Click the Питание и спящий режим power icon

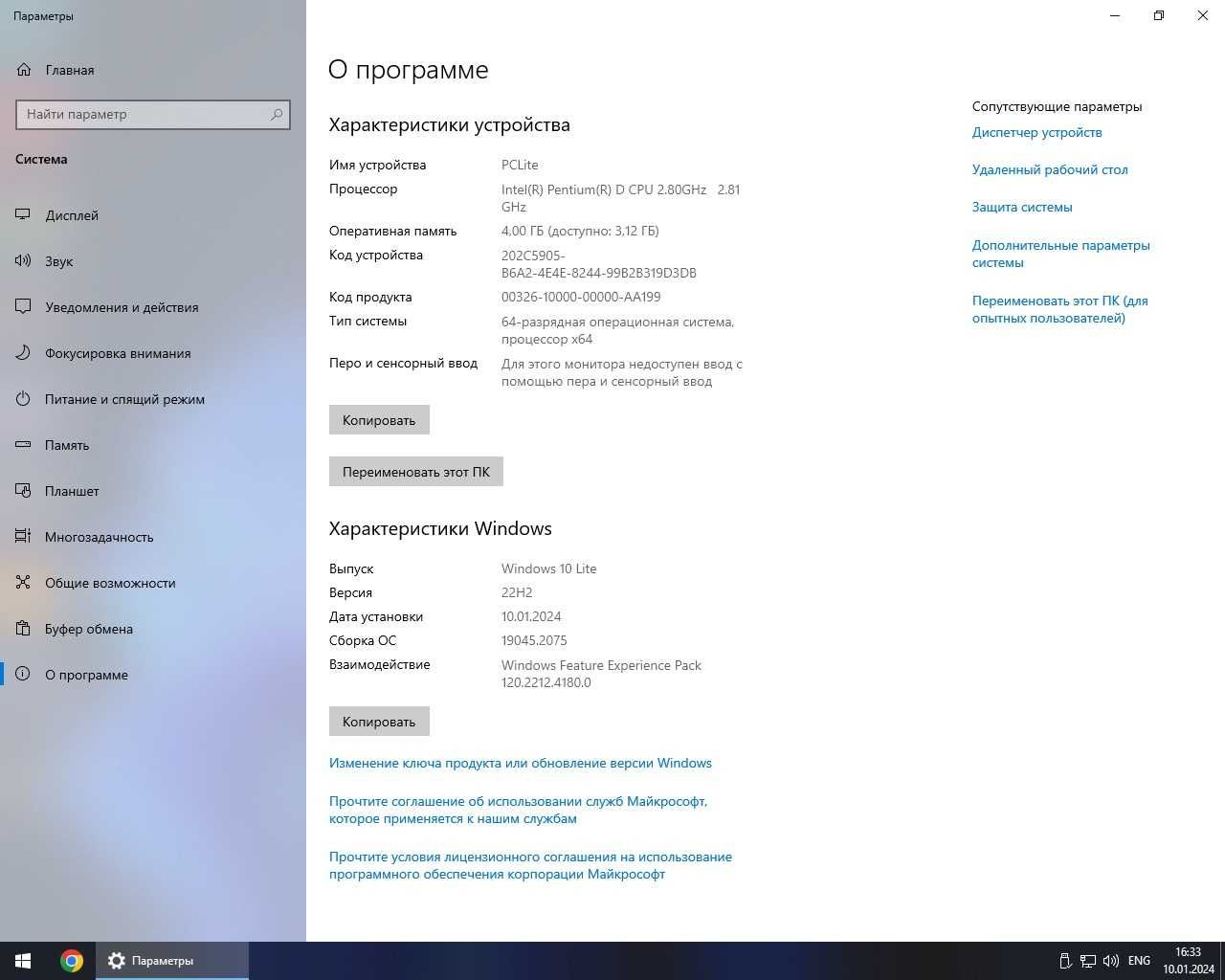(23, 399)
